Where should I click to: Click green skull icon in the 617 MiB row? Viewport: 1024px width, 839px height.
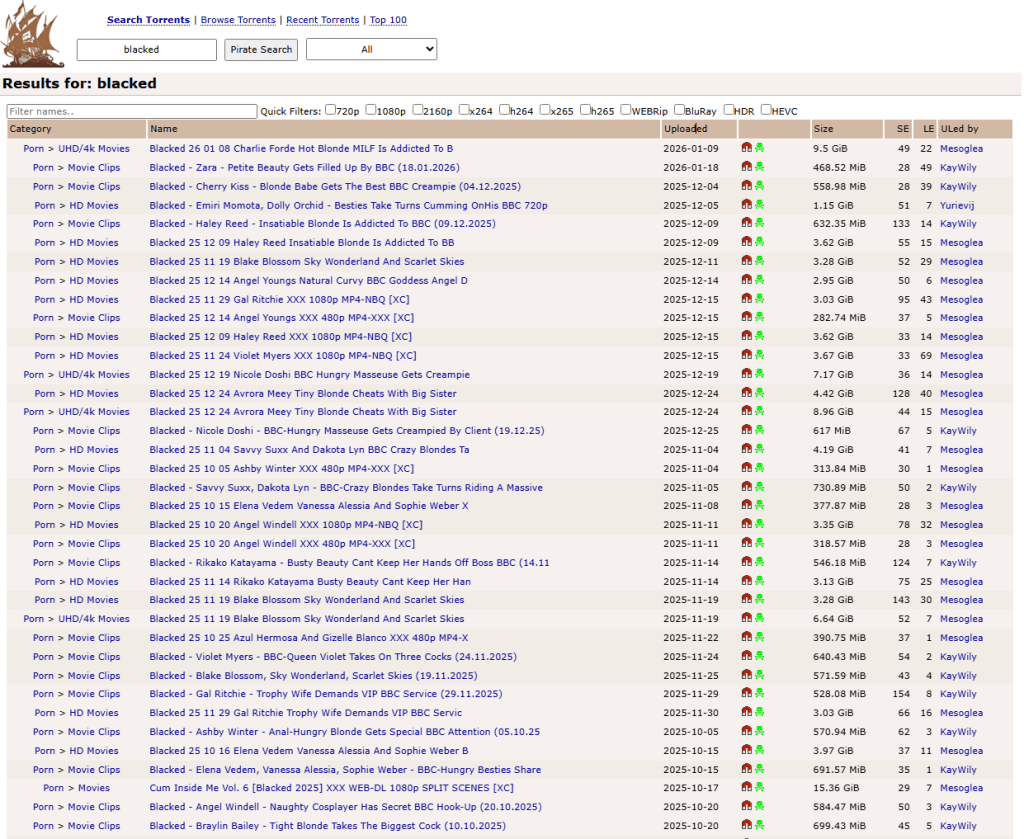(x=759, y=431)
